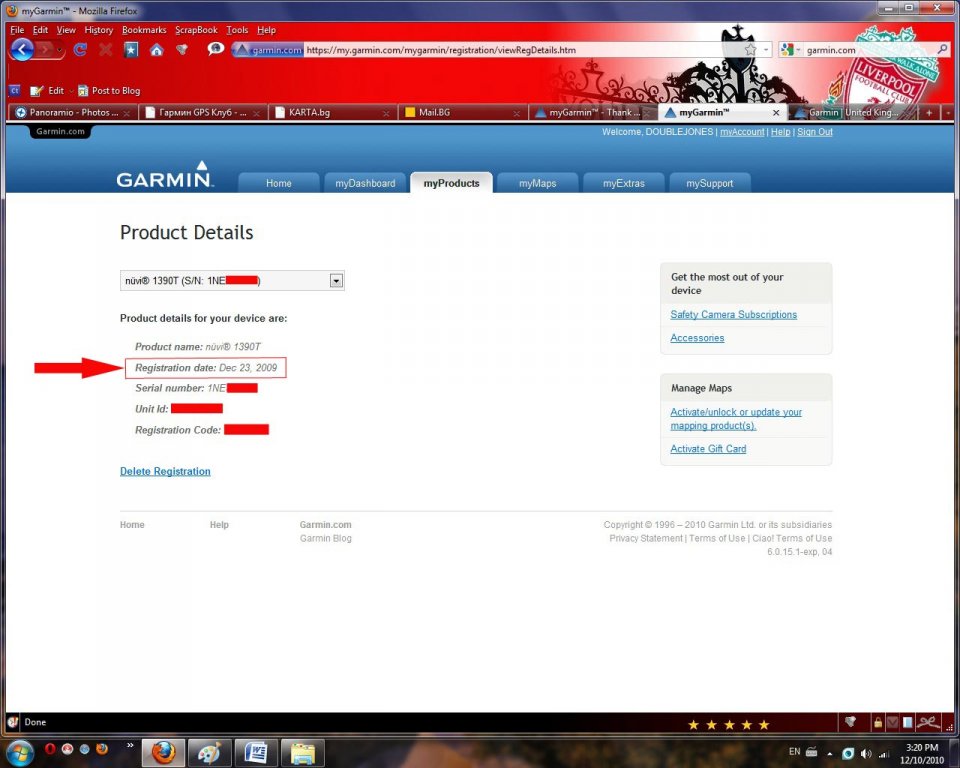Click the Post to Blog button

click(109, 91)
